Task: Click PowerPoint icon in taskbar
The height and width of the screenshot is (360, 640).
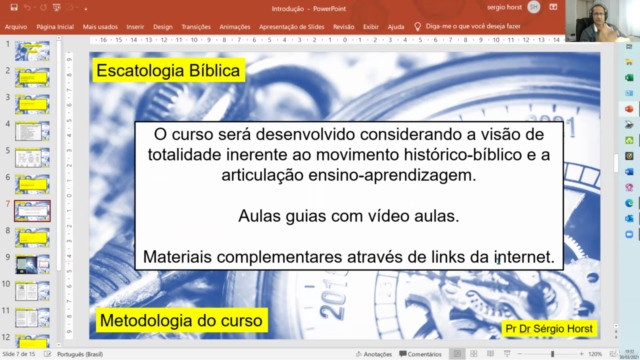Action: coord(629,109)
